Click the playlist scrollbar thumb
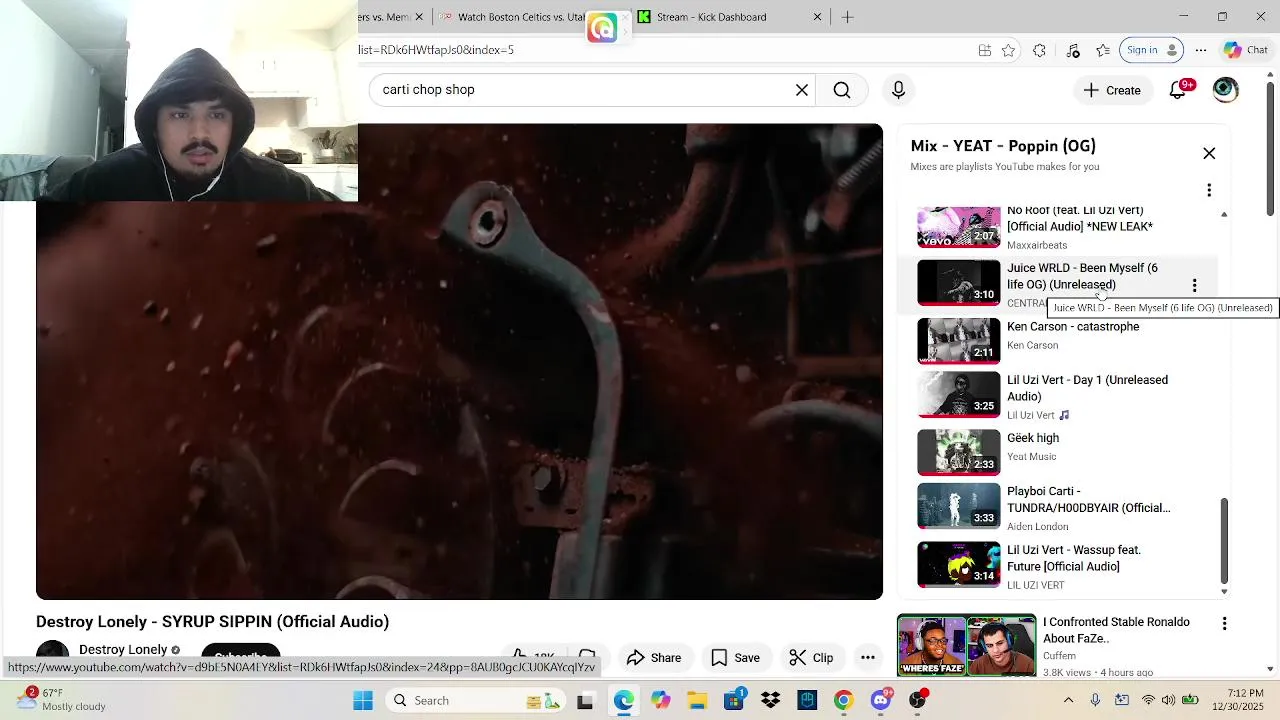Image resolution: width=1280 pixels, height=720 pixels. 1224,541
